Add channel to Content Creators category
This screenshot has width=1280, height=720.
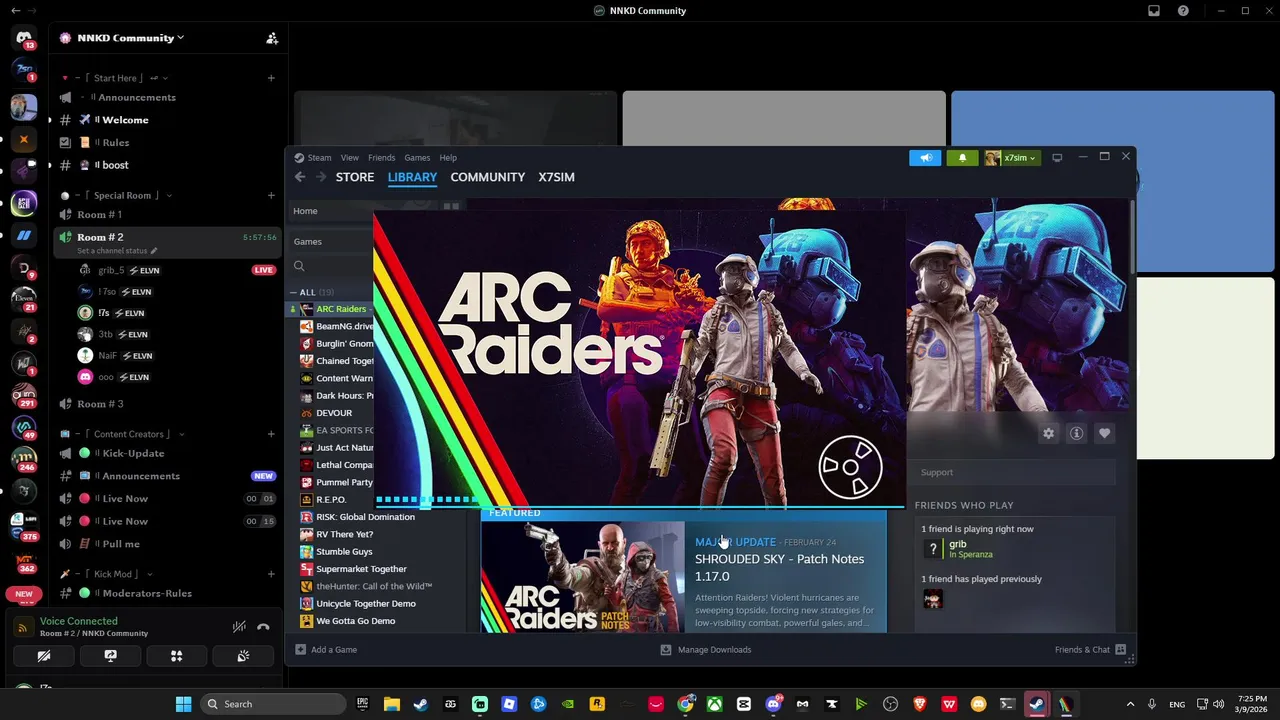pyautogui.click(x=271, y=434)
